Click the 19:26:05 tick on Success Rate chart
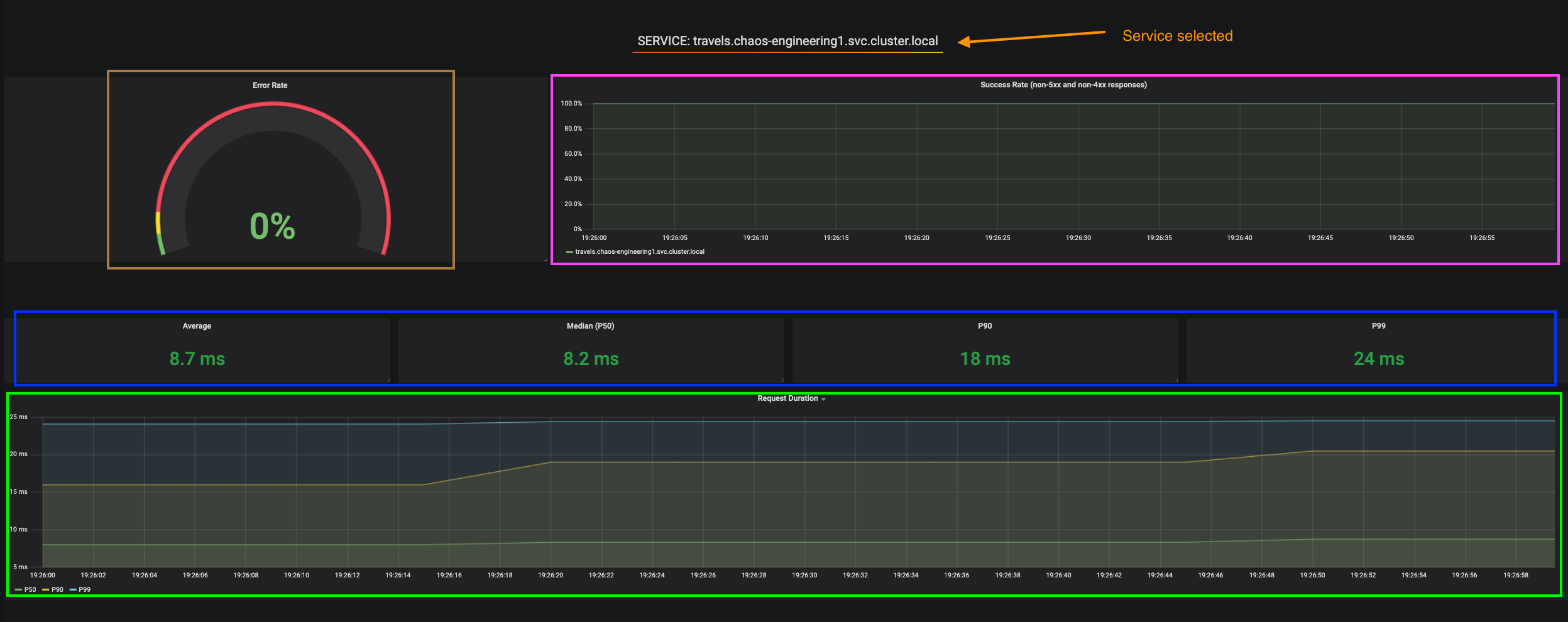 click(x=675, y=237)
